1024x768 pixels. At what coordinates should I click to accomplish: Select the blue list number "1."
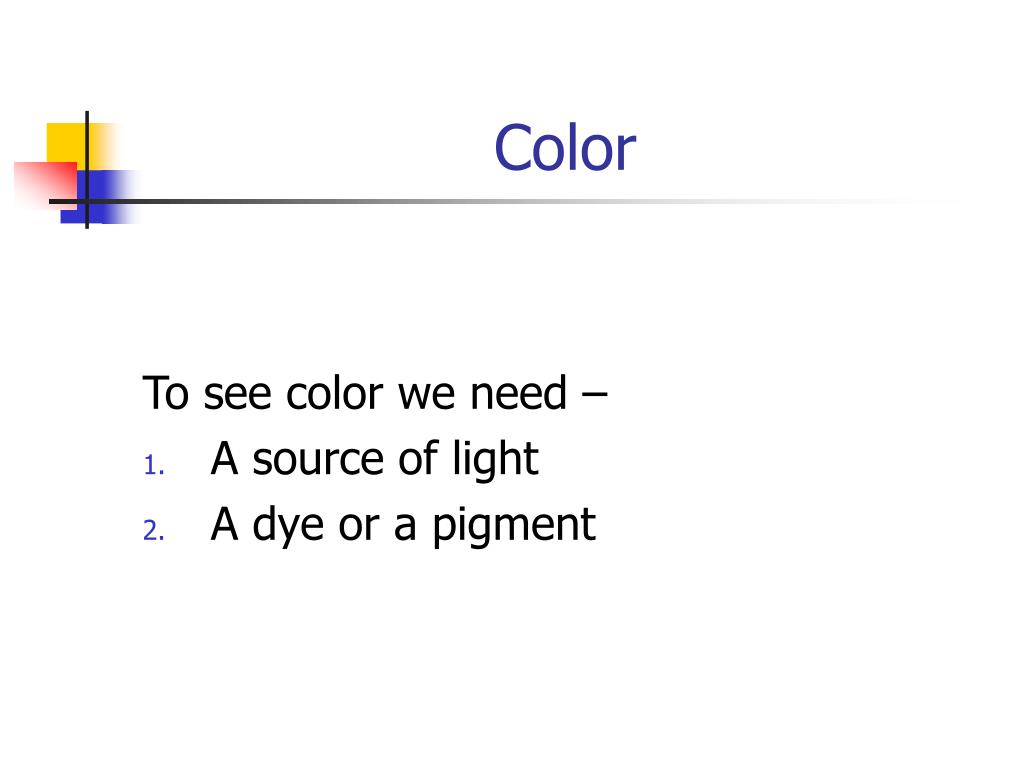pyautogui.click(x=153, y=466)
